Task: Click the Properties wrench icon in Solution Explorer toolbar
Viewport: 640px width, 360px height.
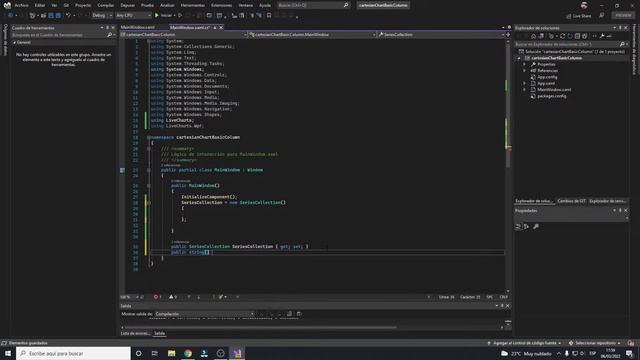Action: click(602, 36)
